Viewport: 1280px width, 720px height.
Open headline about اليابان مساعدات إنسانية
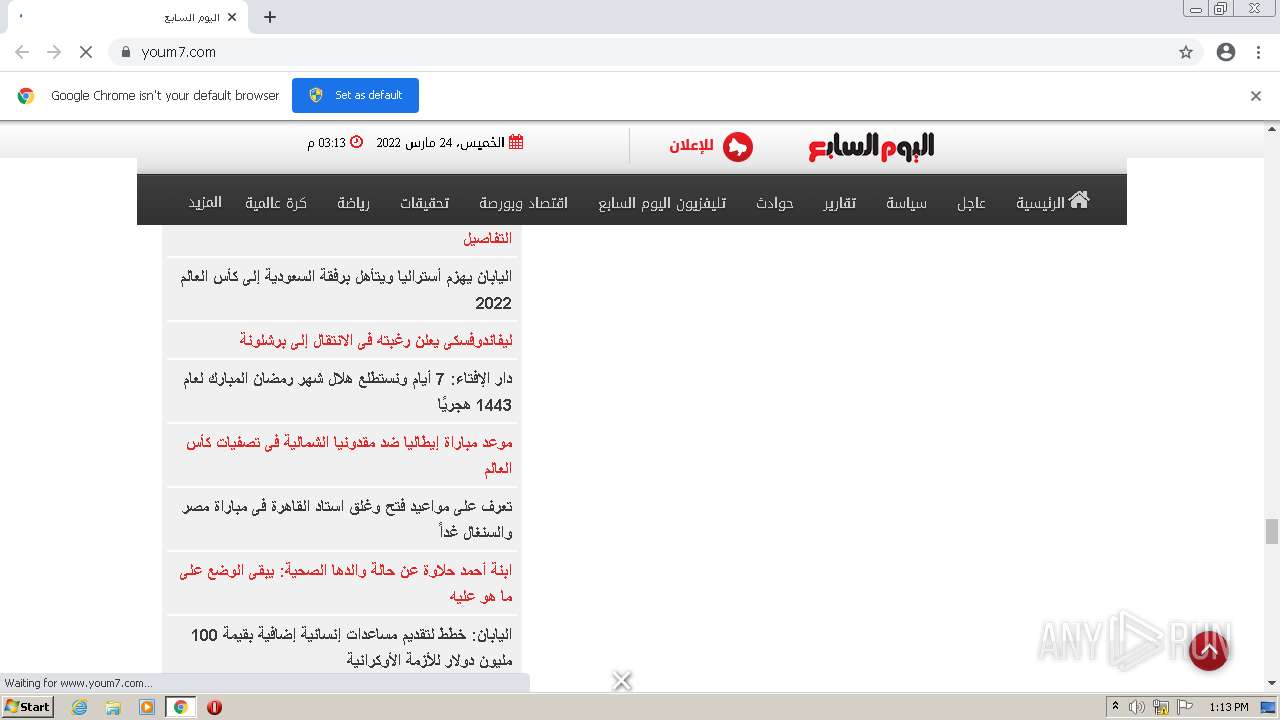pos(351,647)
